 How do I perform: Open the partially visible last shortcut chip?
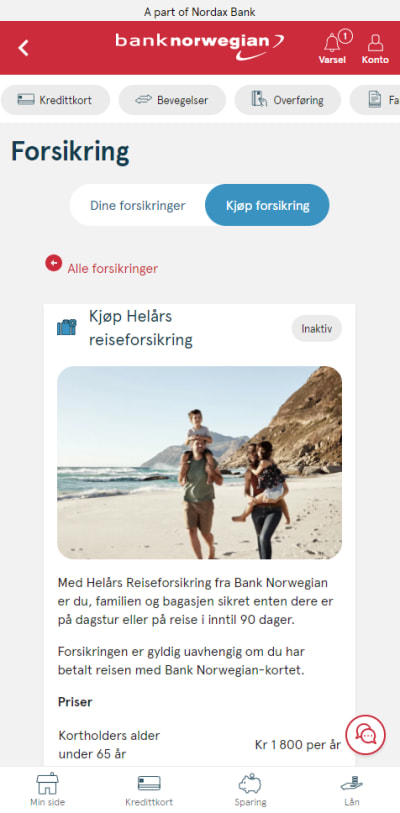(x=376, y=100)
